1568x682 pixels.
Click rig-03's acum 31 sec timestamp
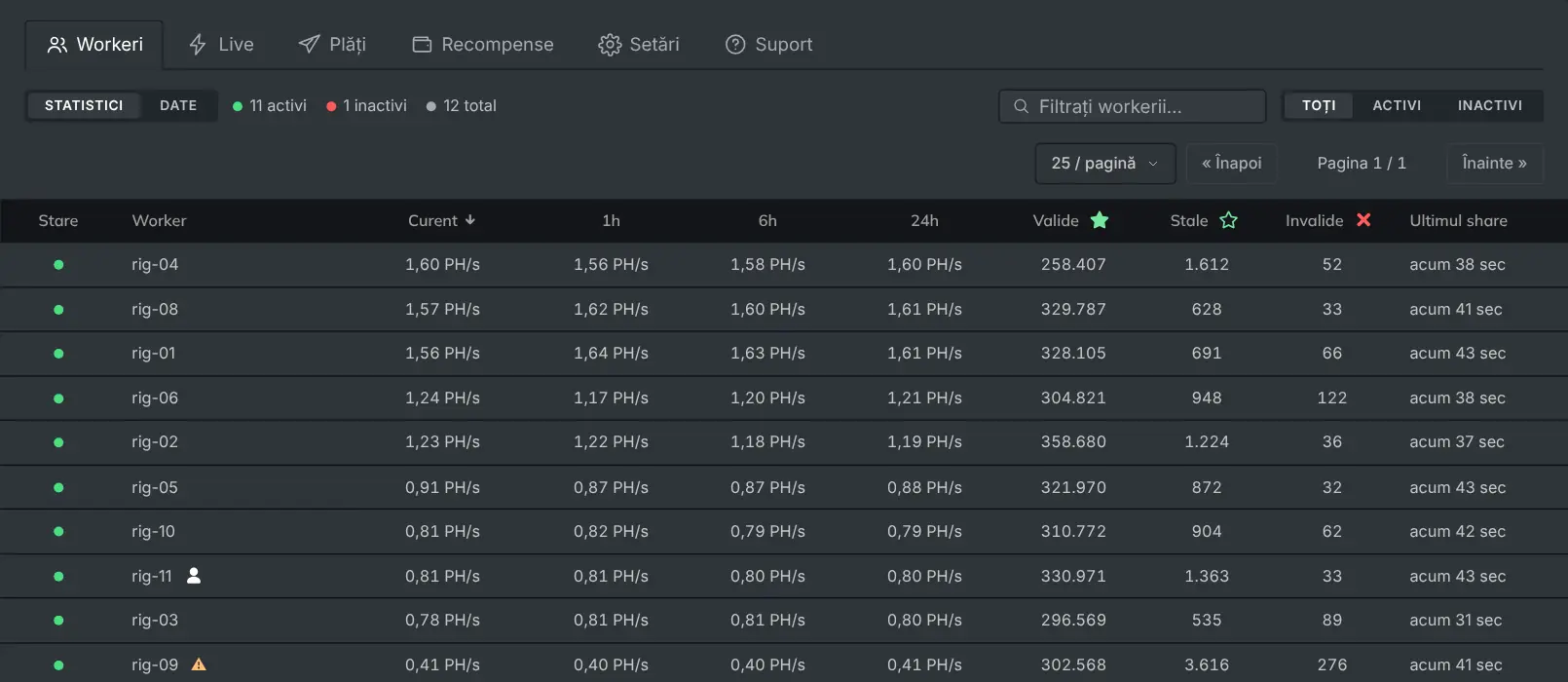[1455, 621]
